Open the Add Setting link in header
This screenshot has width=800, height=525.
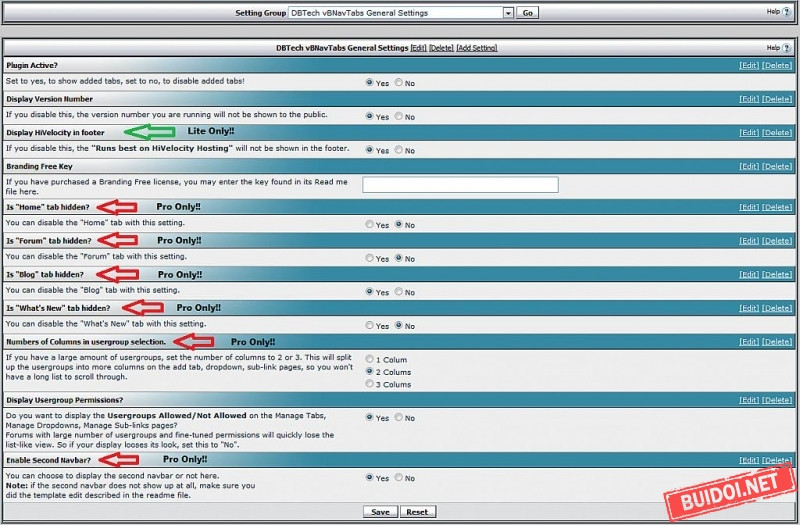coord(476,48)
